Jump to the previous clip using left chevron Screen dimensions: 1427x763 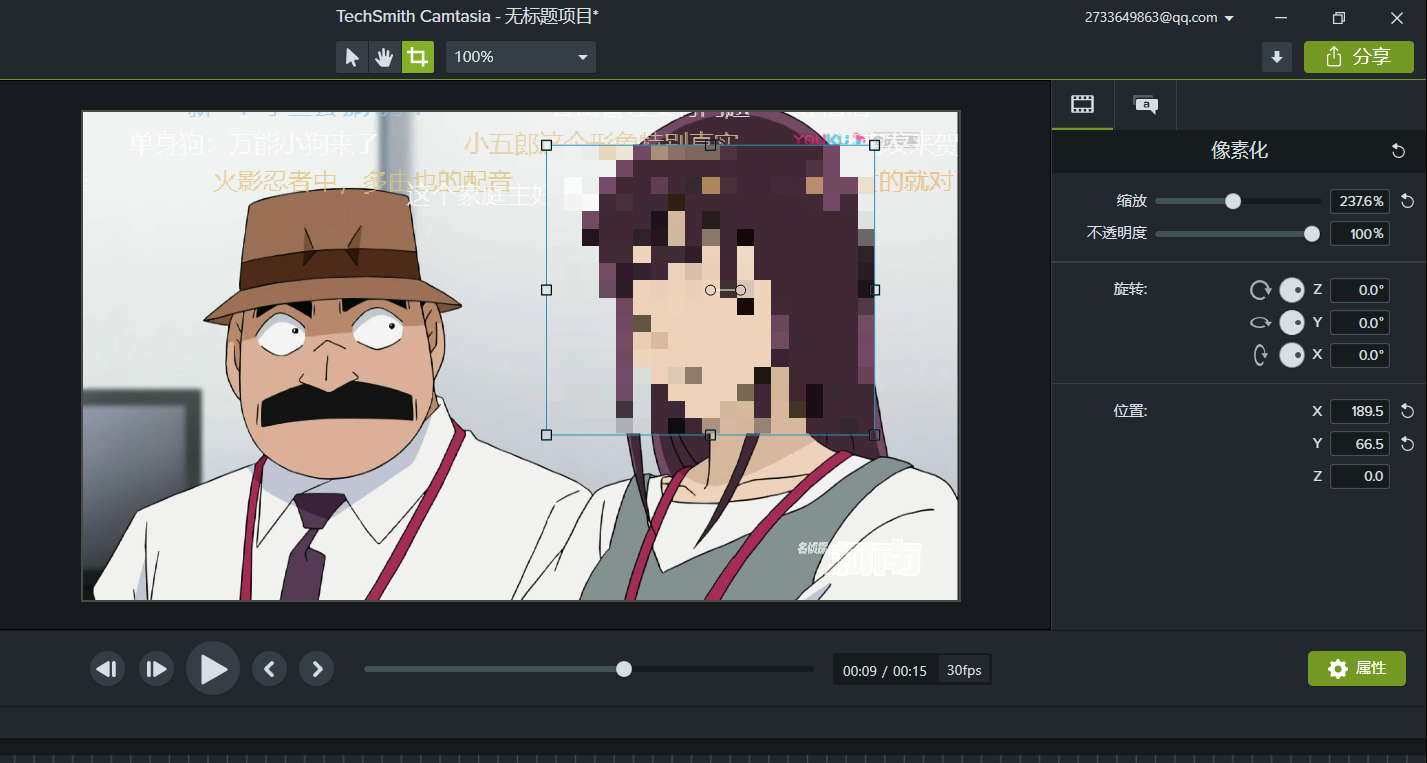[269, 669]
